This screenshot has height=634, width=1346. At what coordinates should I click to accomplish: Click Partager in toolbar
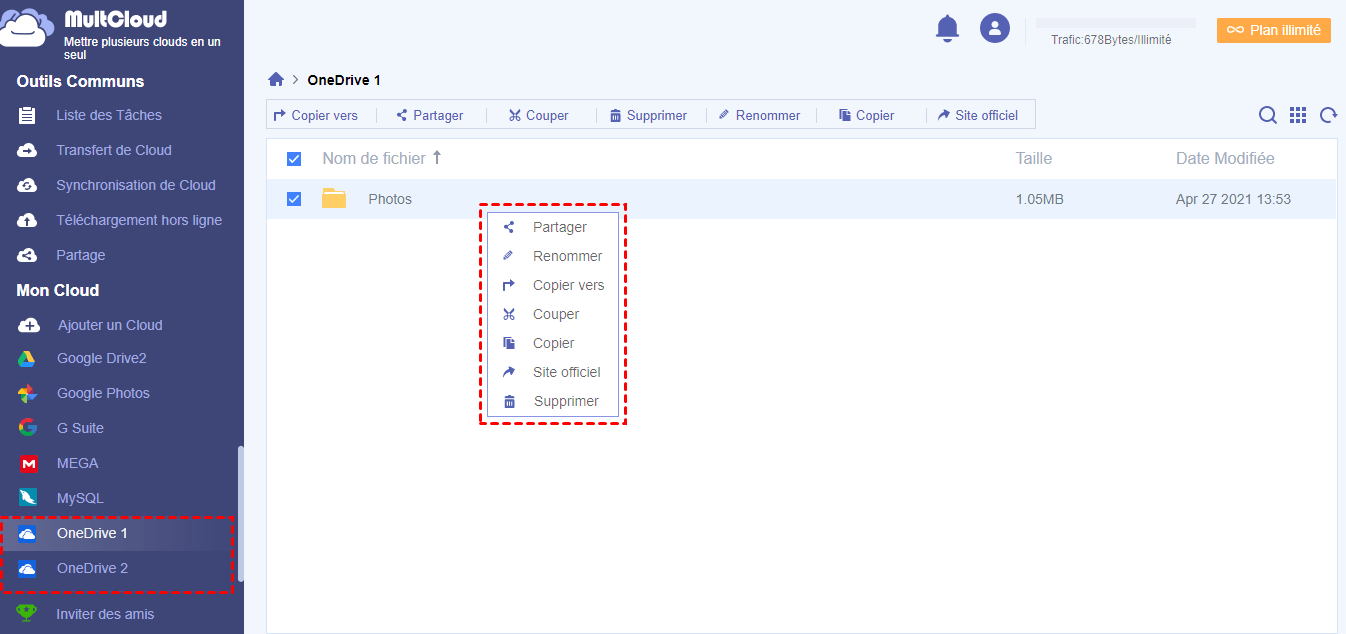click(430, 115)
